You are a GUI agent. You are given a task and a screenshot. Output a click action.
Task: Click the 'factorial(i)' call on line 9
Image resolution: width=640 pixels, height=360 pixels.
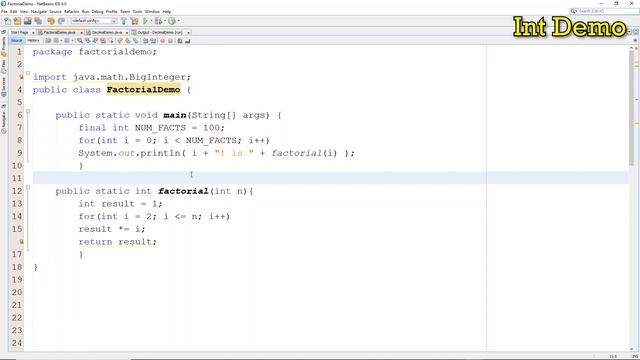(x=304, y=153)
